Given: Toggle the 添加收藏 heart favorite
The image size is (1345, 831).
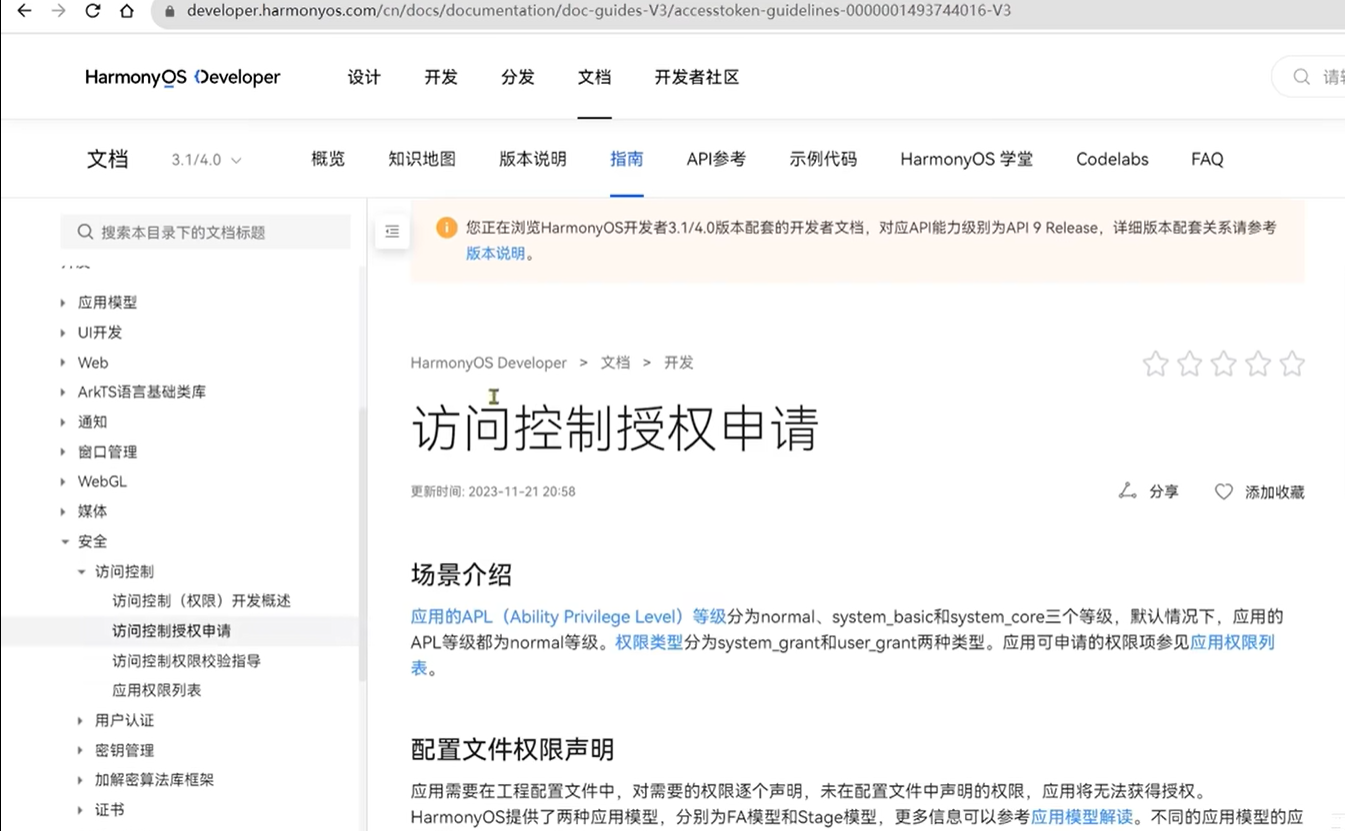Looking at the screenshot, I should 1223,491.
